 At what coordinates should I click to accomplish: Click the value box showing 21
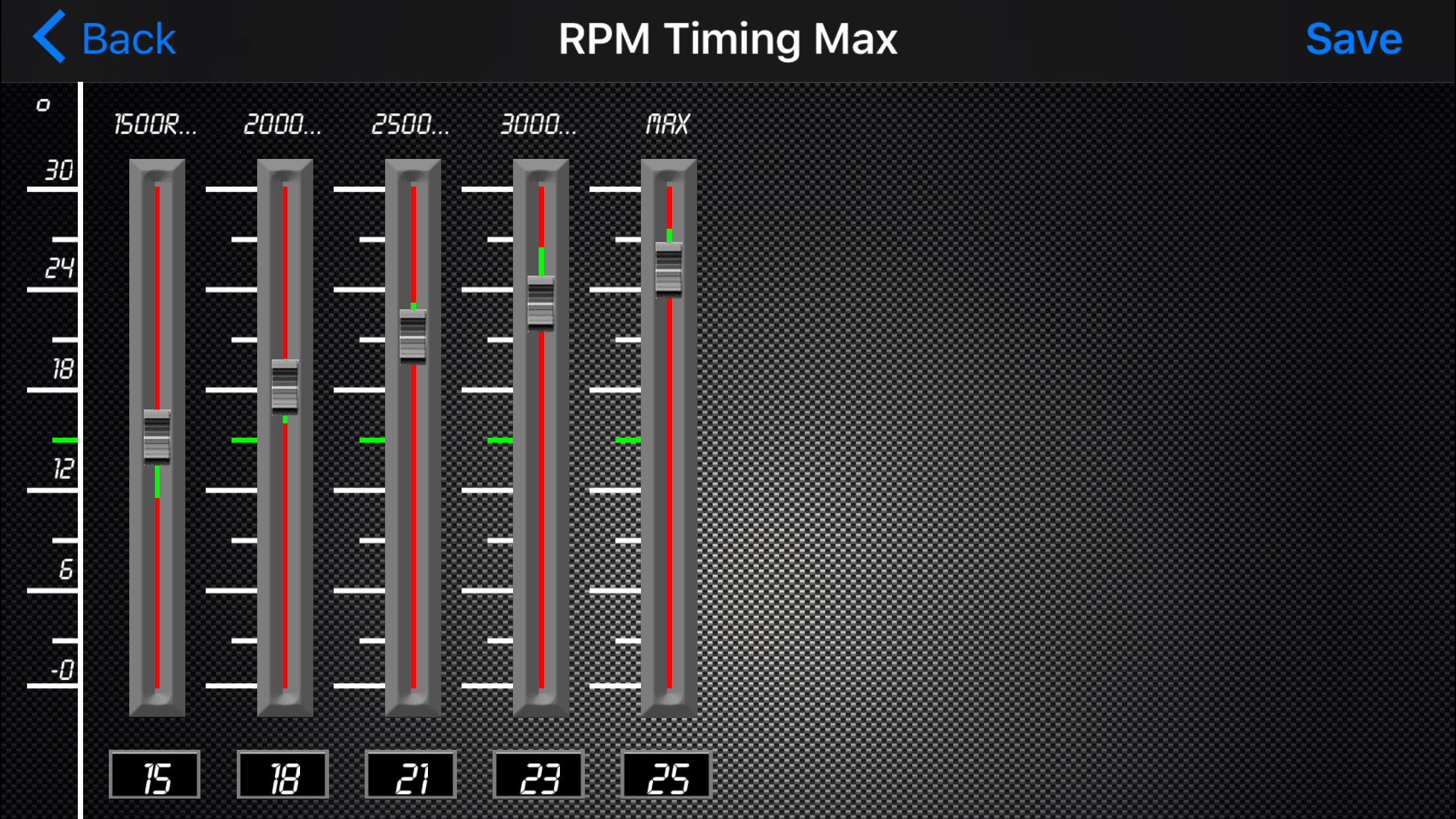coord(411,775)
